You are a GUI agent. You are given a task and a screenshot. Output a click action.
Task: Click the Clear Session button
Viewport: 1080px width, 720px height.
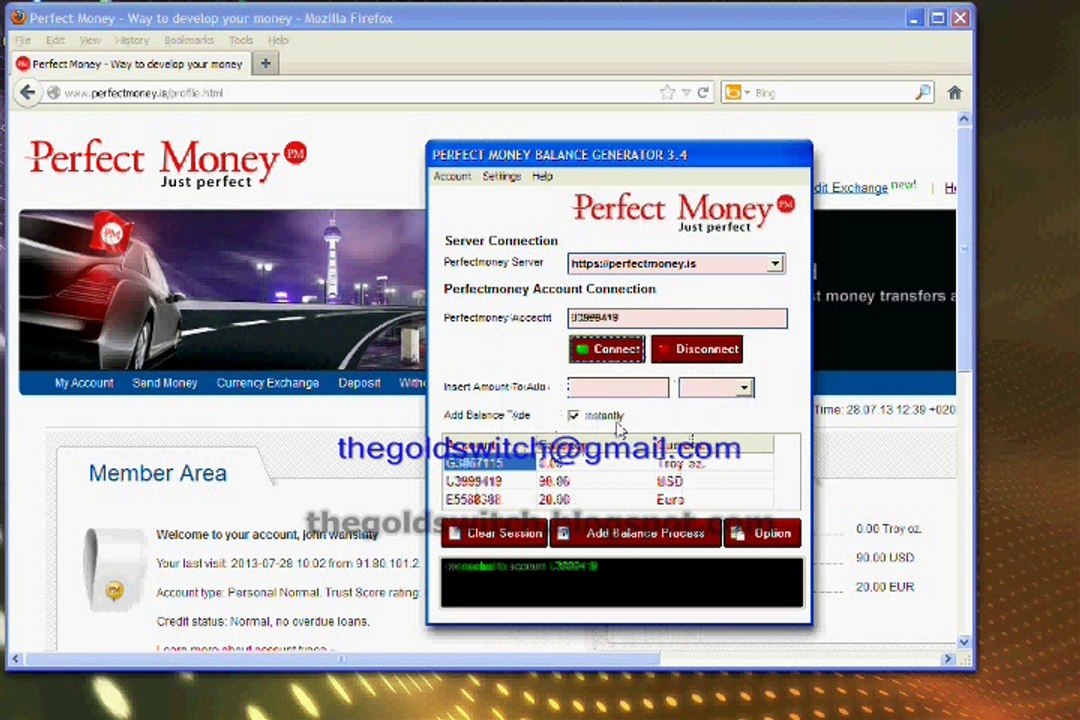coord(495,533)
